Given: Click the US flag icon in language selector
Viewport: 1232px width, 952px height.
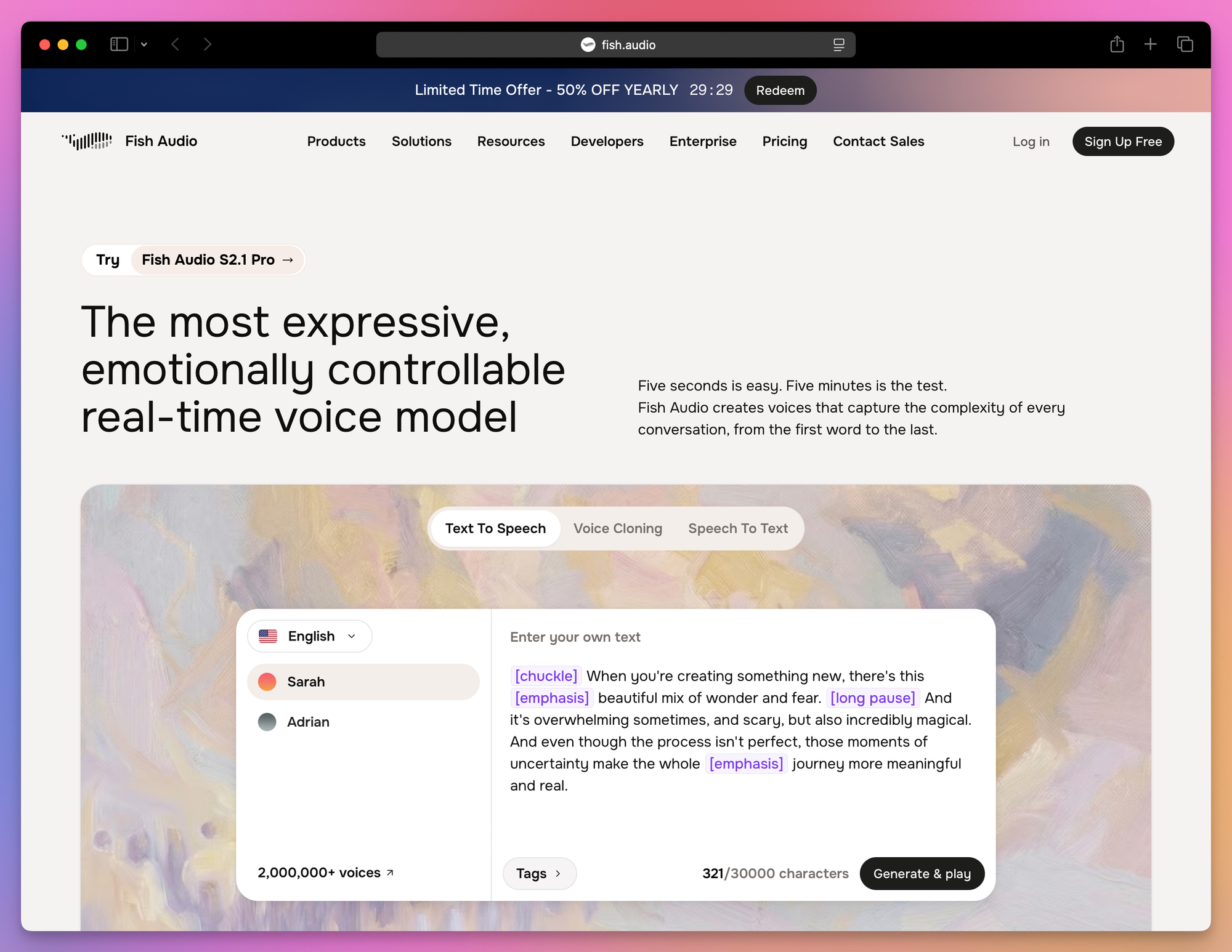Looking at the screenshot, I should click(x=268, y=636).
